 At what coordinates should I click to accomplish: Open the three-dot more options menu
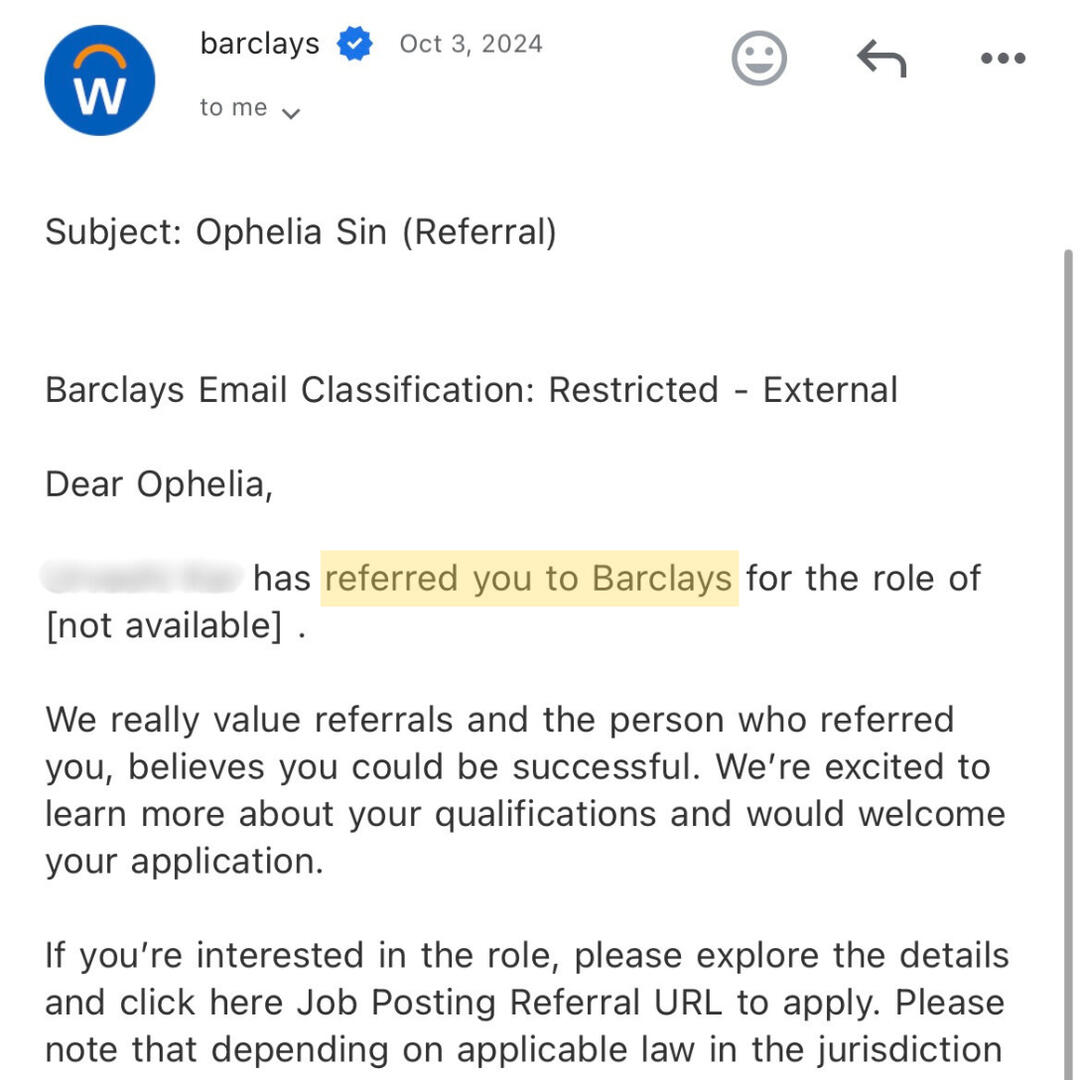(1002, 59)
